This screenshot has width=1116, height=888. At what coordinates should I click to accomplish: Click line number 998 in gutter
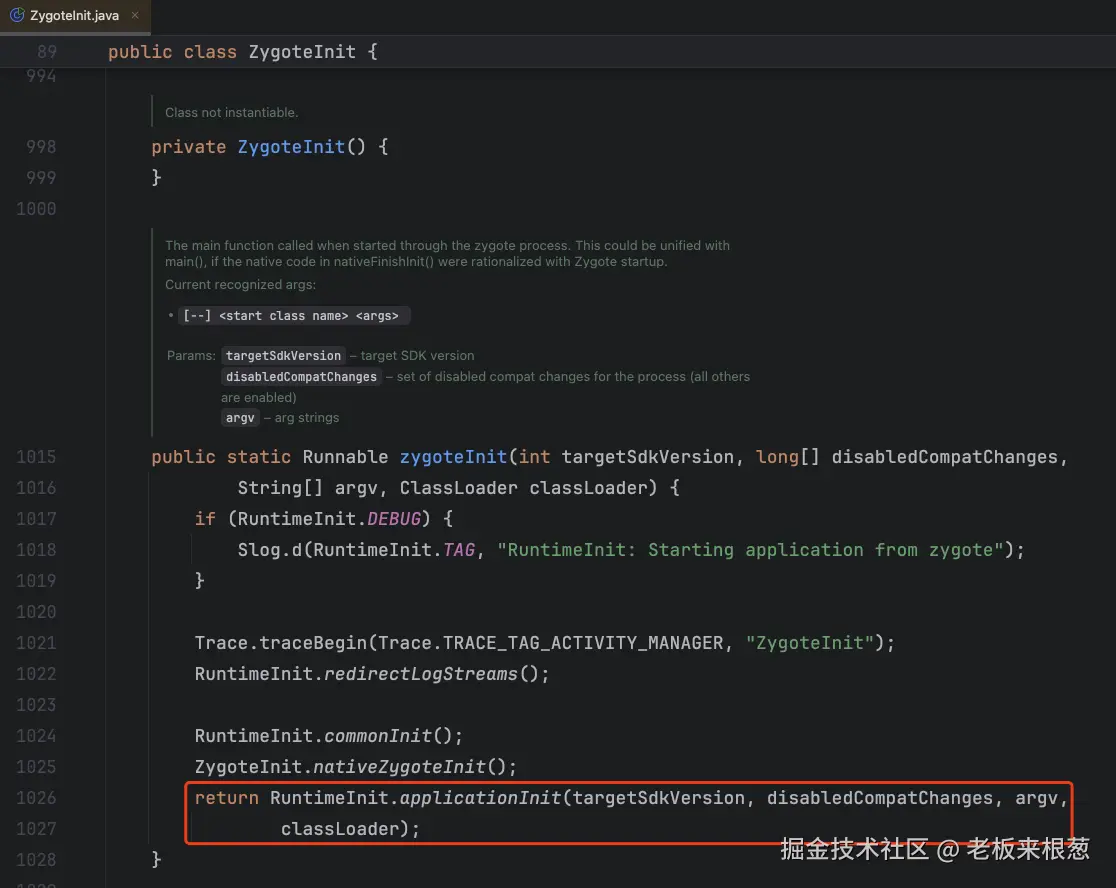tap(41, 147)
